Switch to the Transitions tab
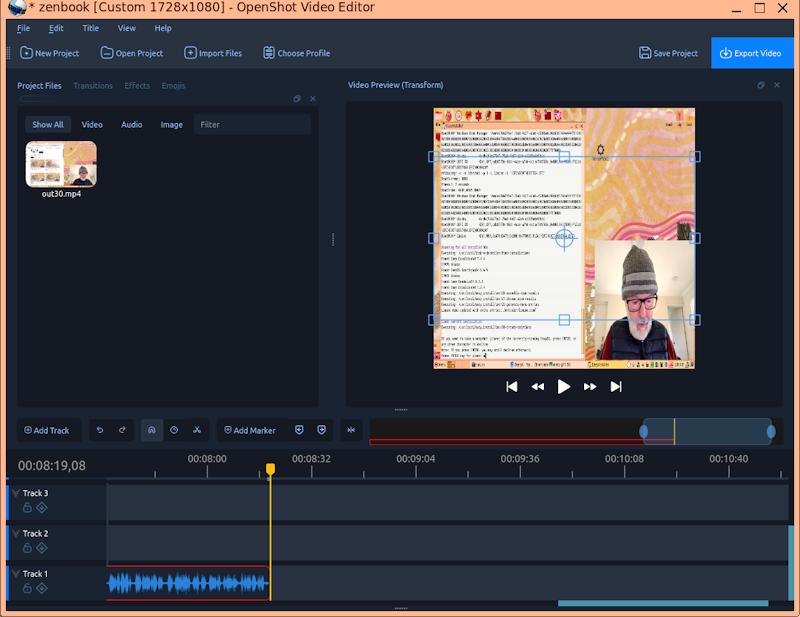 click(x=93, y=86)
